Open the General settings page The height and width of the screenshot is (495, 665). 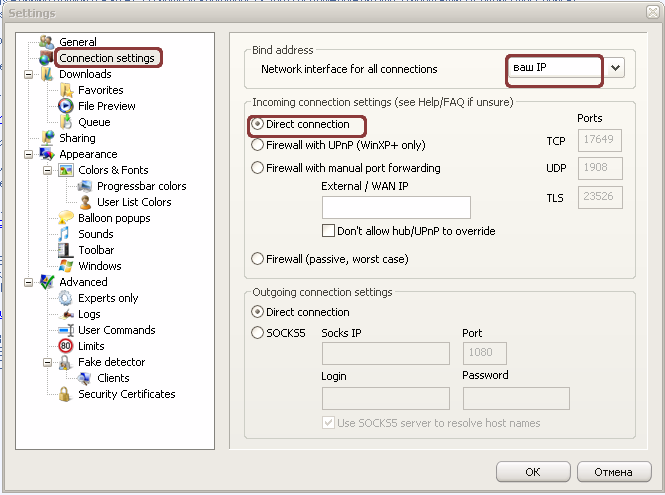click(77, 42)
